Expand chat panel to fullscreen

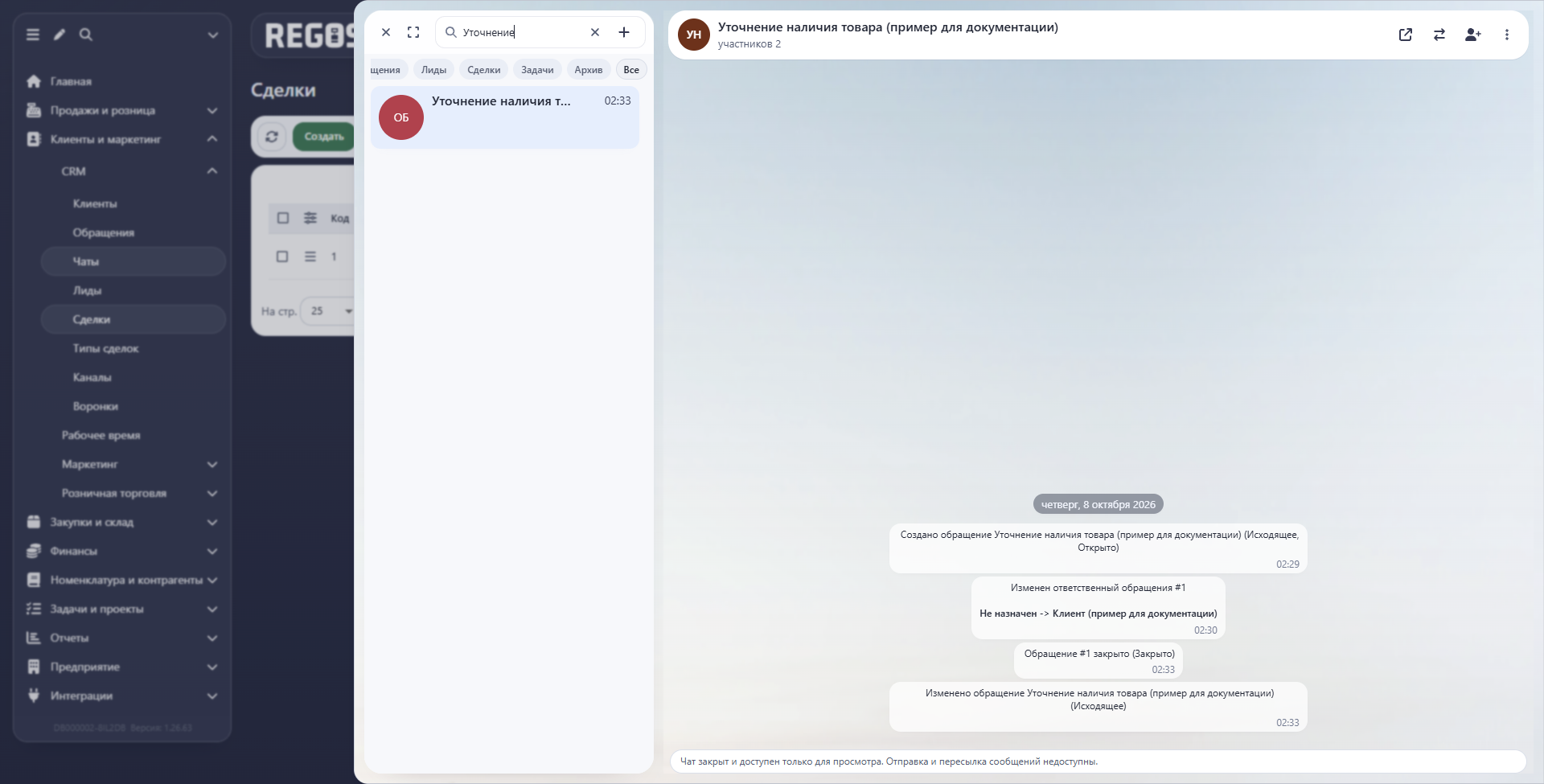413,32
